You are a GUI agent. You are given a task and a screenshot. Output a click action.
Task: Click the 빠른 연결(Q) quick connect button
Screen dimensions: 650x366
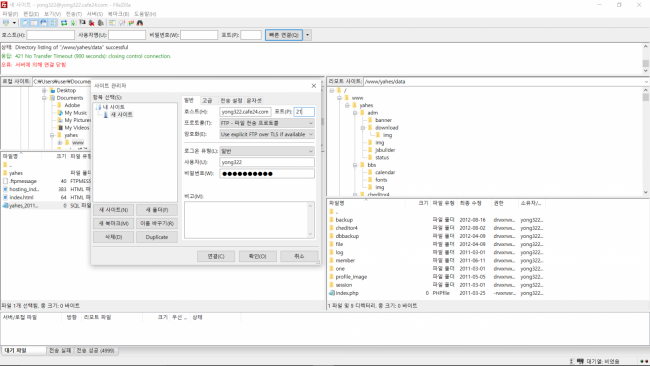[284, 35]
